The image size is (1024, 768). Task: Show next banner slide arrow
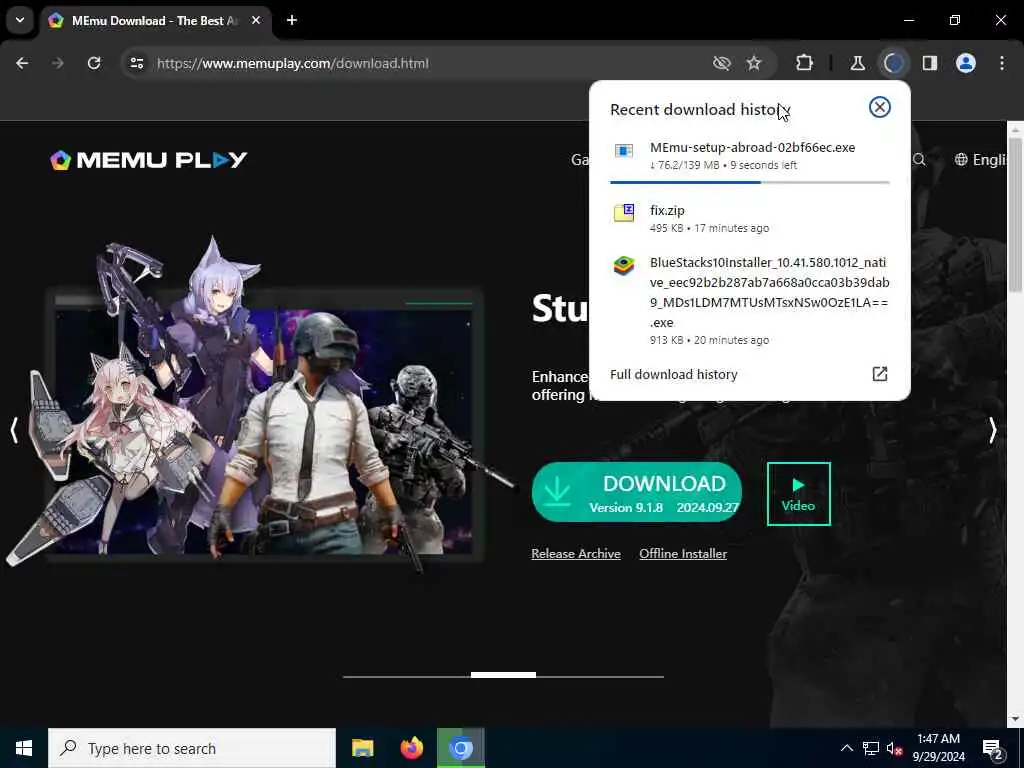pos(993,430)
